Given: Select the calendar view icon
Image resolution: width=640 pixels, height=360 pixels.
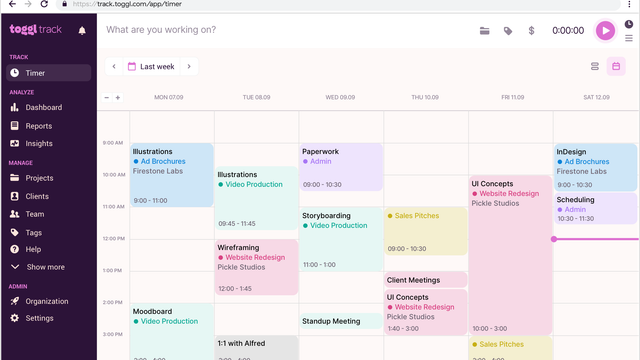Looking at the screenshot, I should 616,67.
